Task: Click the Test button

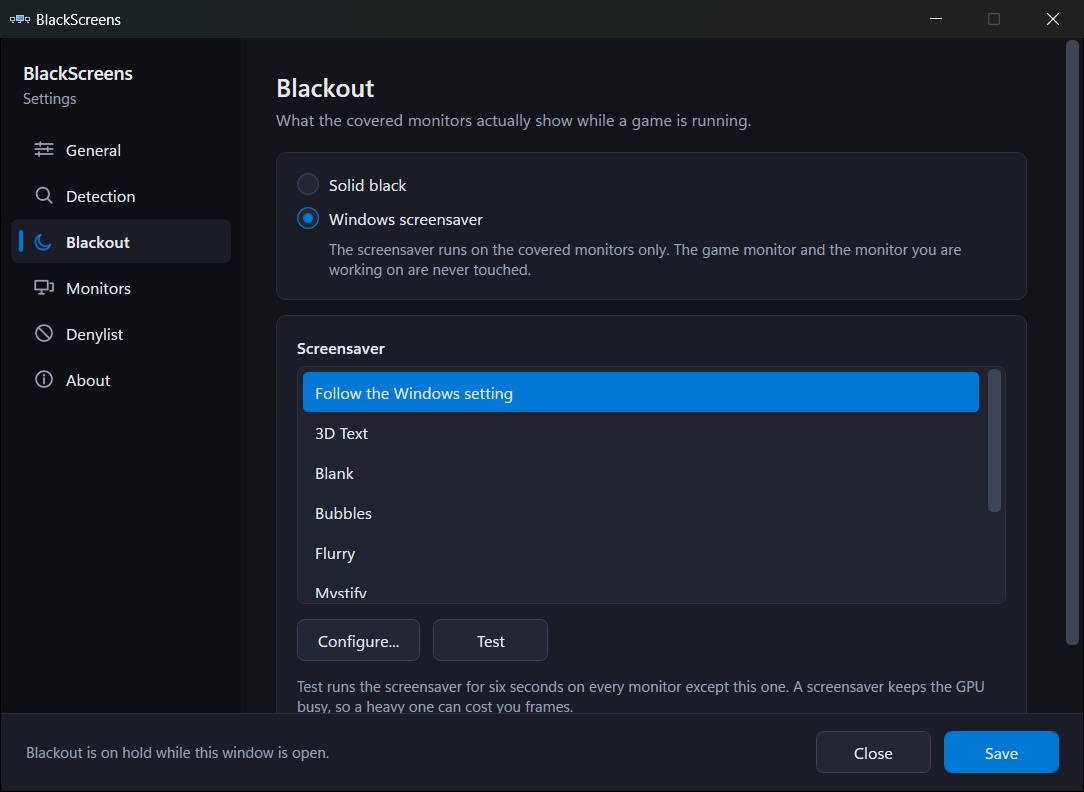Action: click(490, 641)
